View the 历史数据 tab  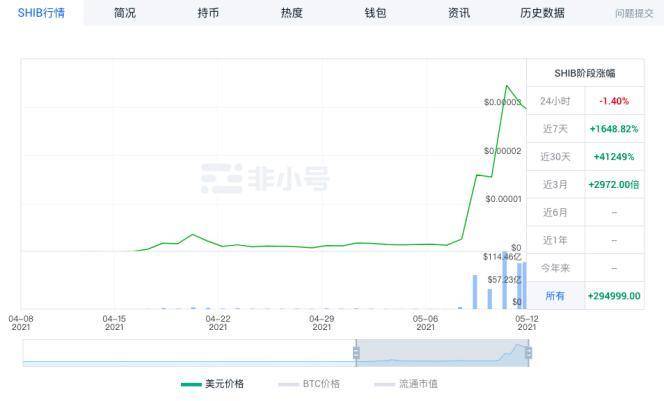(x=542, y=13)
